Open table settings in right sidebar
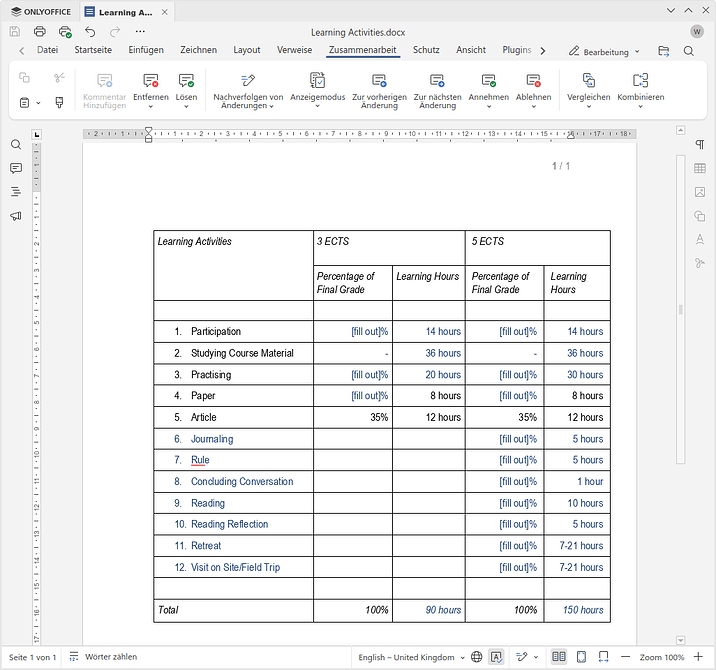The height and width of the screenshot is (670, 716). point(700,169)
